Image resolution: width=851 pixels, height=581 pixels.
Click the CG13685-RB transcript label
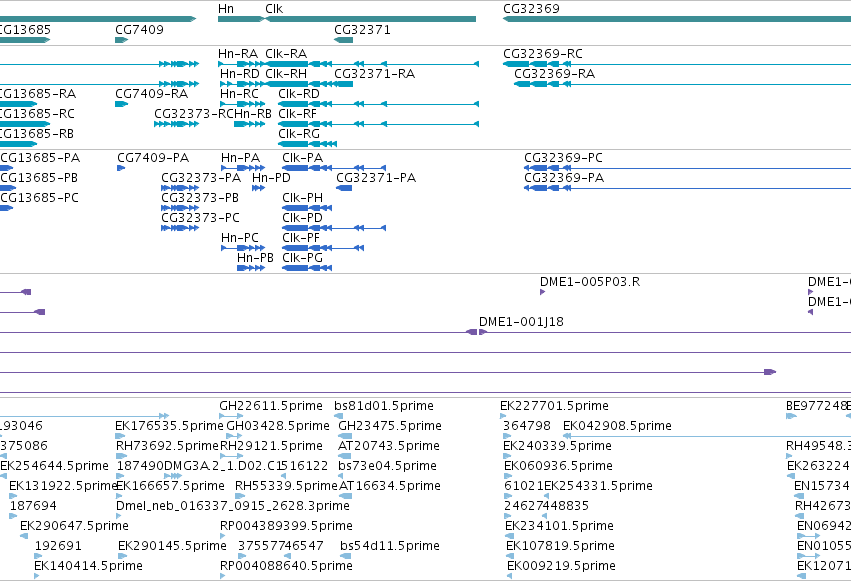[36, 134]
